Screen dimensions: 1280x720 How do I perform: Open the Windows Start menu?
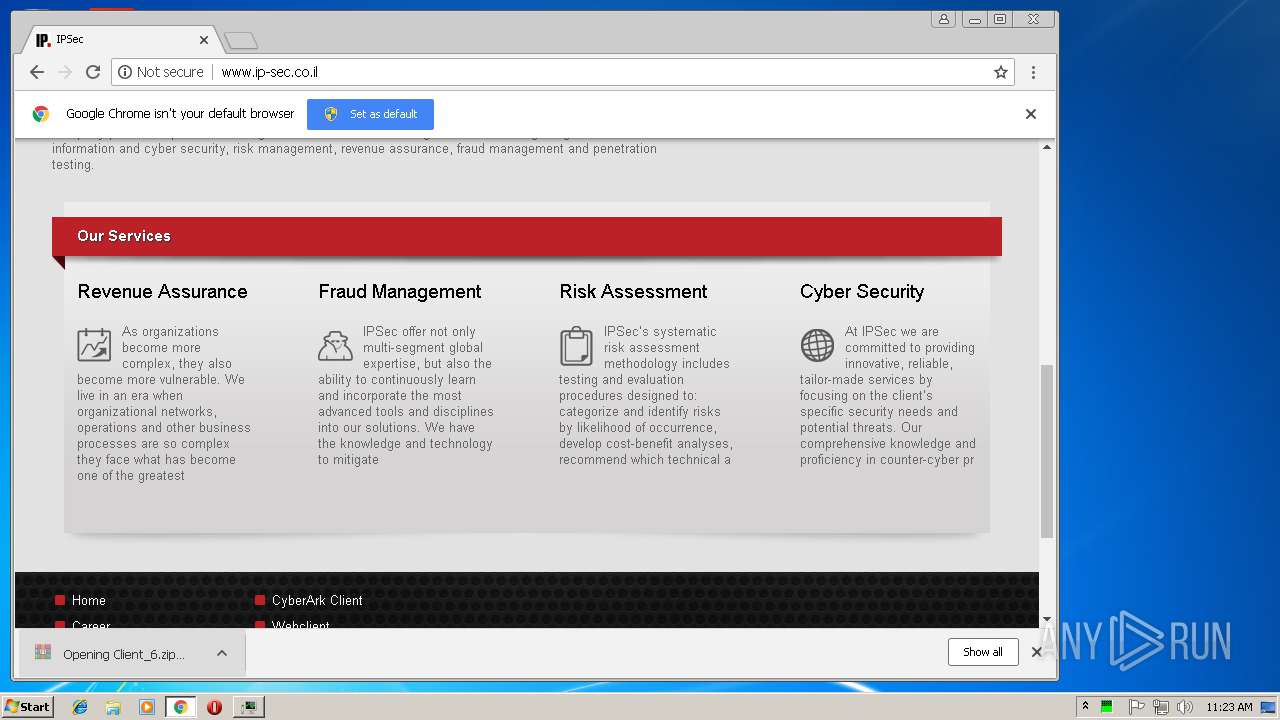28,706
